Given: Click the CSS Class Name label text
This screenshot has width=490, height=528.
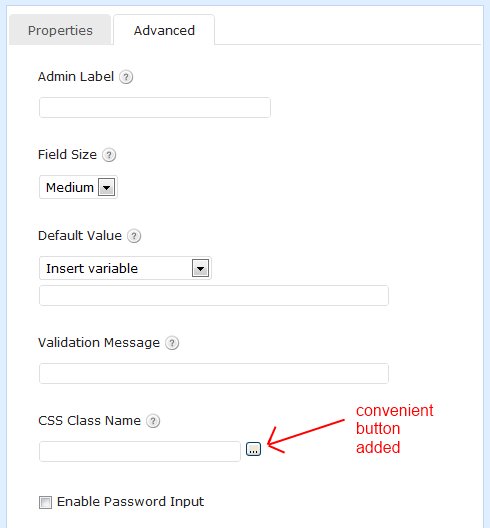Looking at the screenshot, I should point(89,421).
